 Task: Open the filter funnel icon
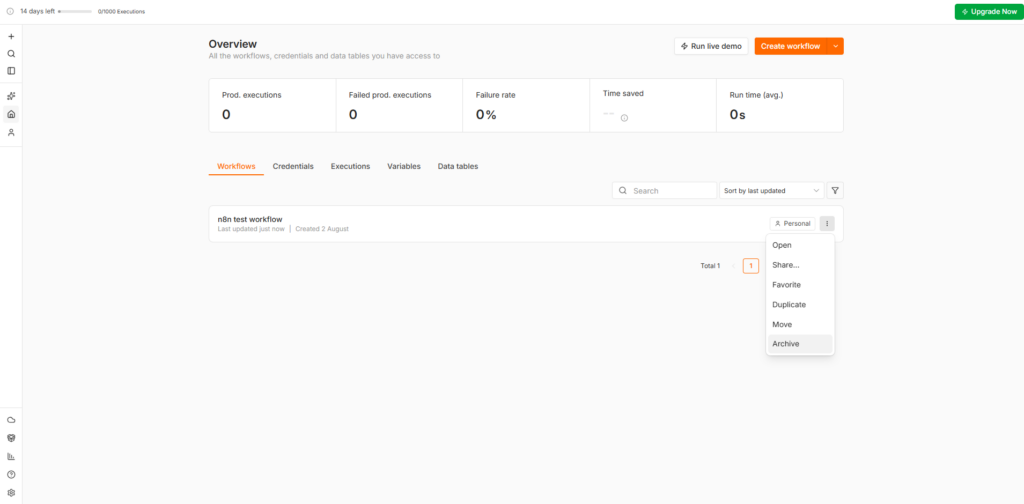click(x=835, y=191)
